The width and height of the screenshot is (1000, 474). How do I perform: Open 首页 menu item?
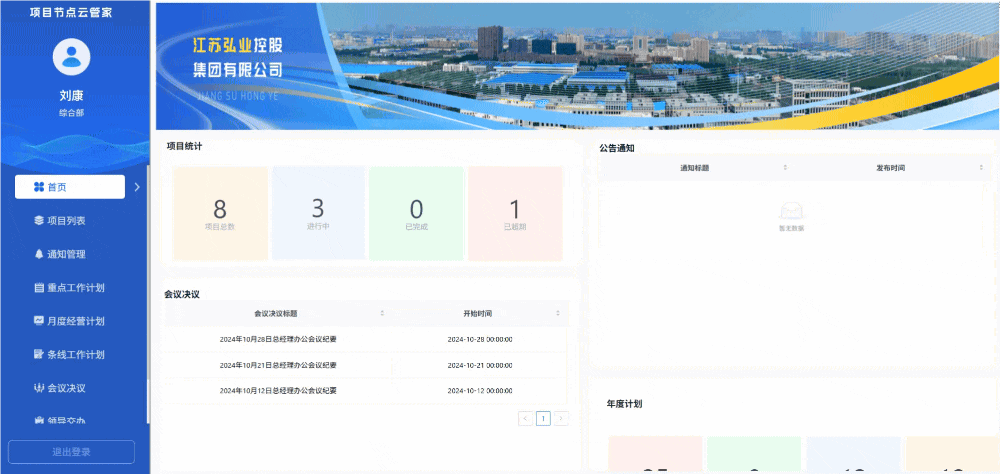pyautogui.click(x=70, y=187)
